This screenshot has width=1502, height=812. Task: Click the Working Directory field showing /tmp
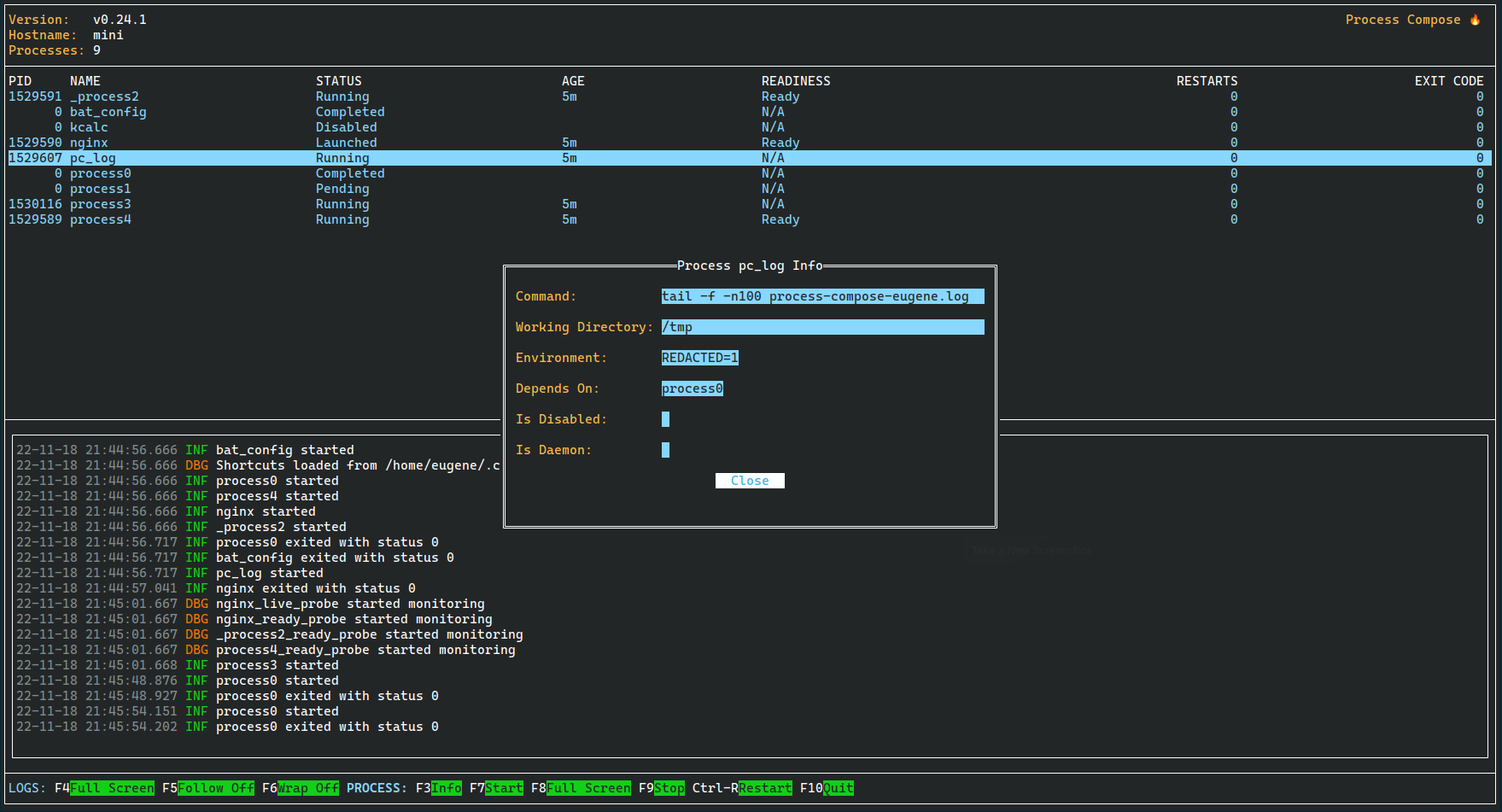point(822,327)
